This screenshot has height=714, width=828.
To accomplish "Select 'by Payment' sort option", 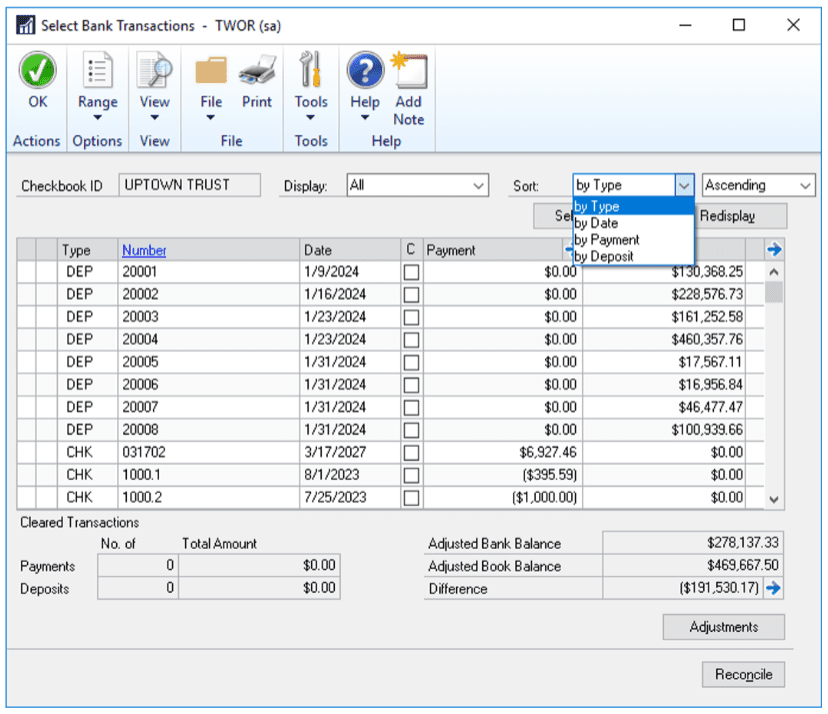I will pos(607,240).
